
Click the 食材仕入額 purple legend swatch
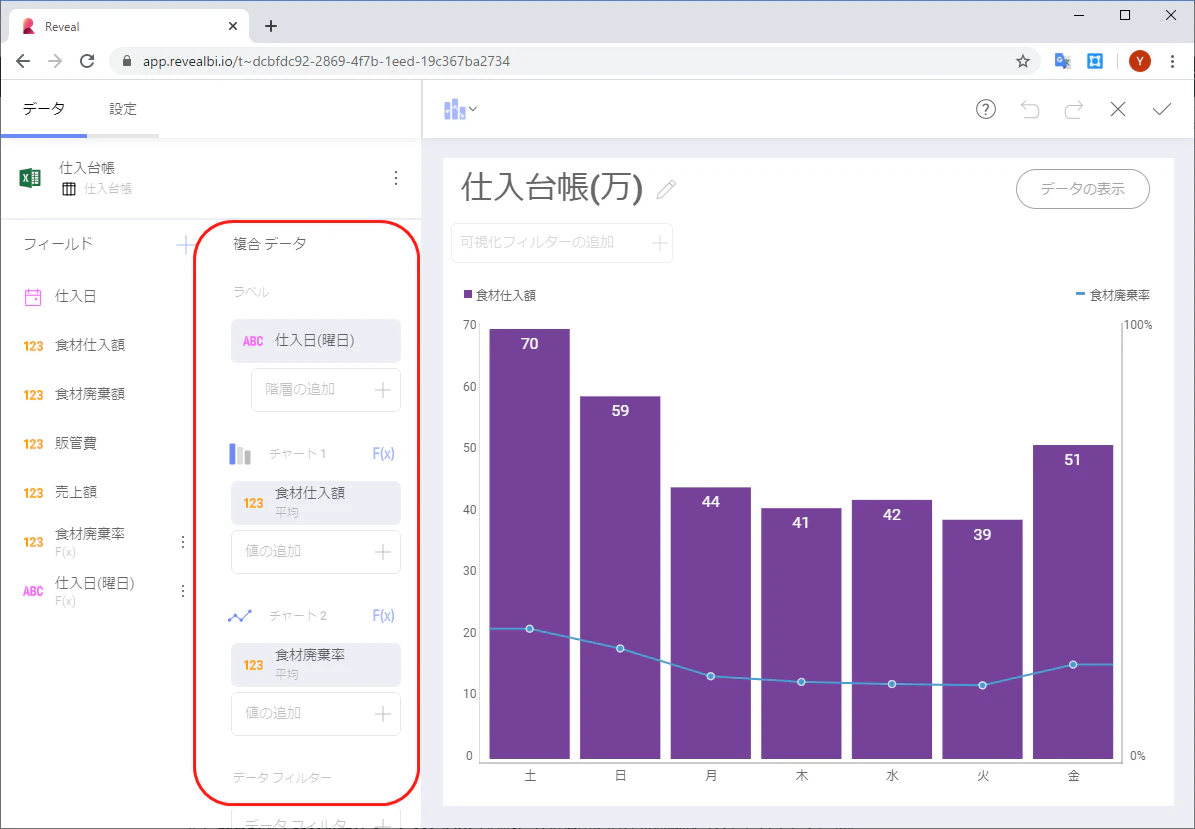pyautogui.click(x=468, y=294)
